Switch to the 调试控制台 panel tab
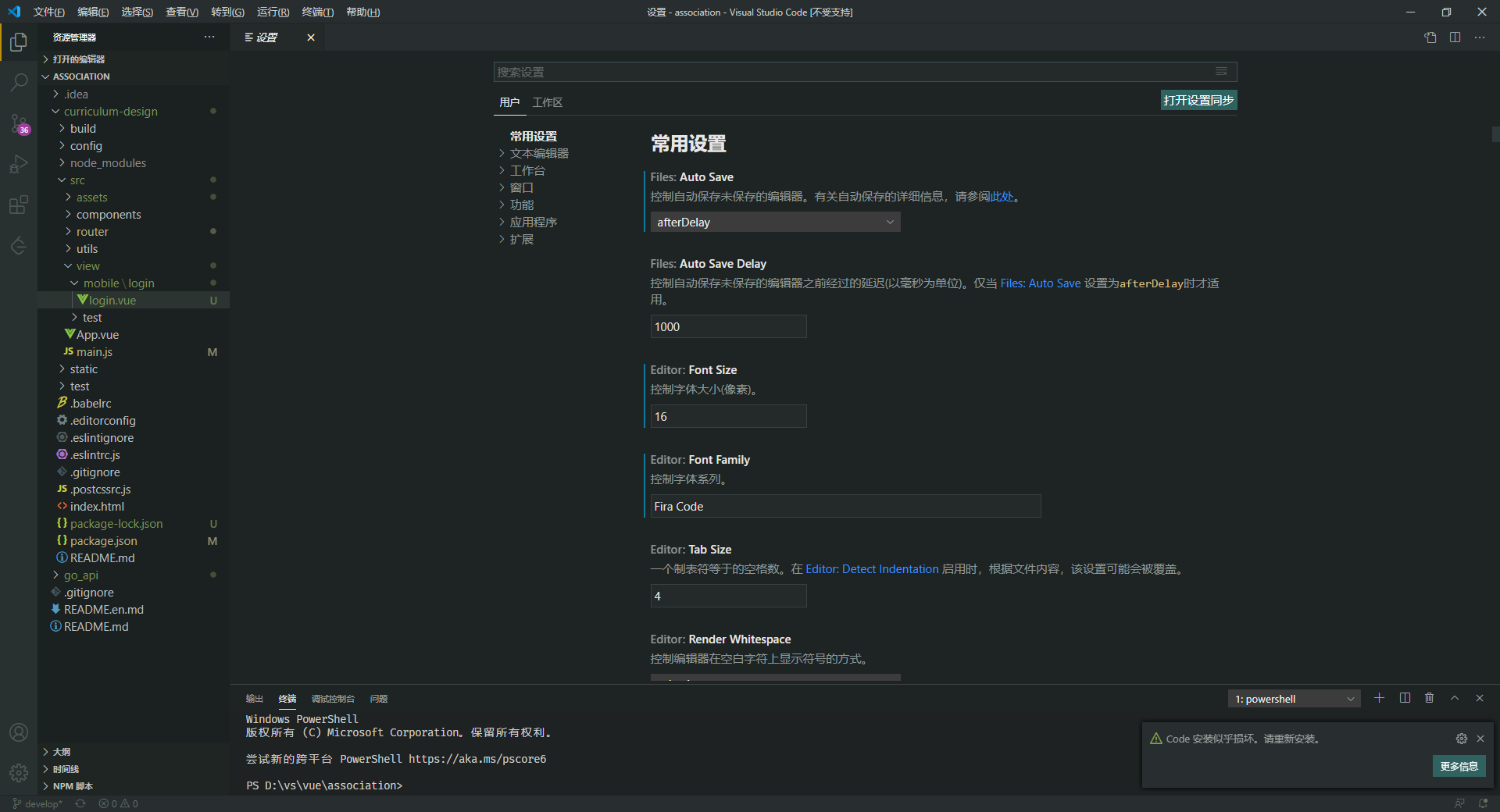This screenshot has height=812, width=1500. click(x=333, y=699)
